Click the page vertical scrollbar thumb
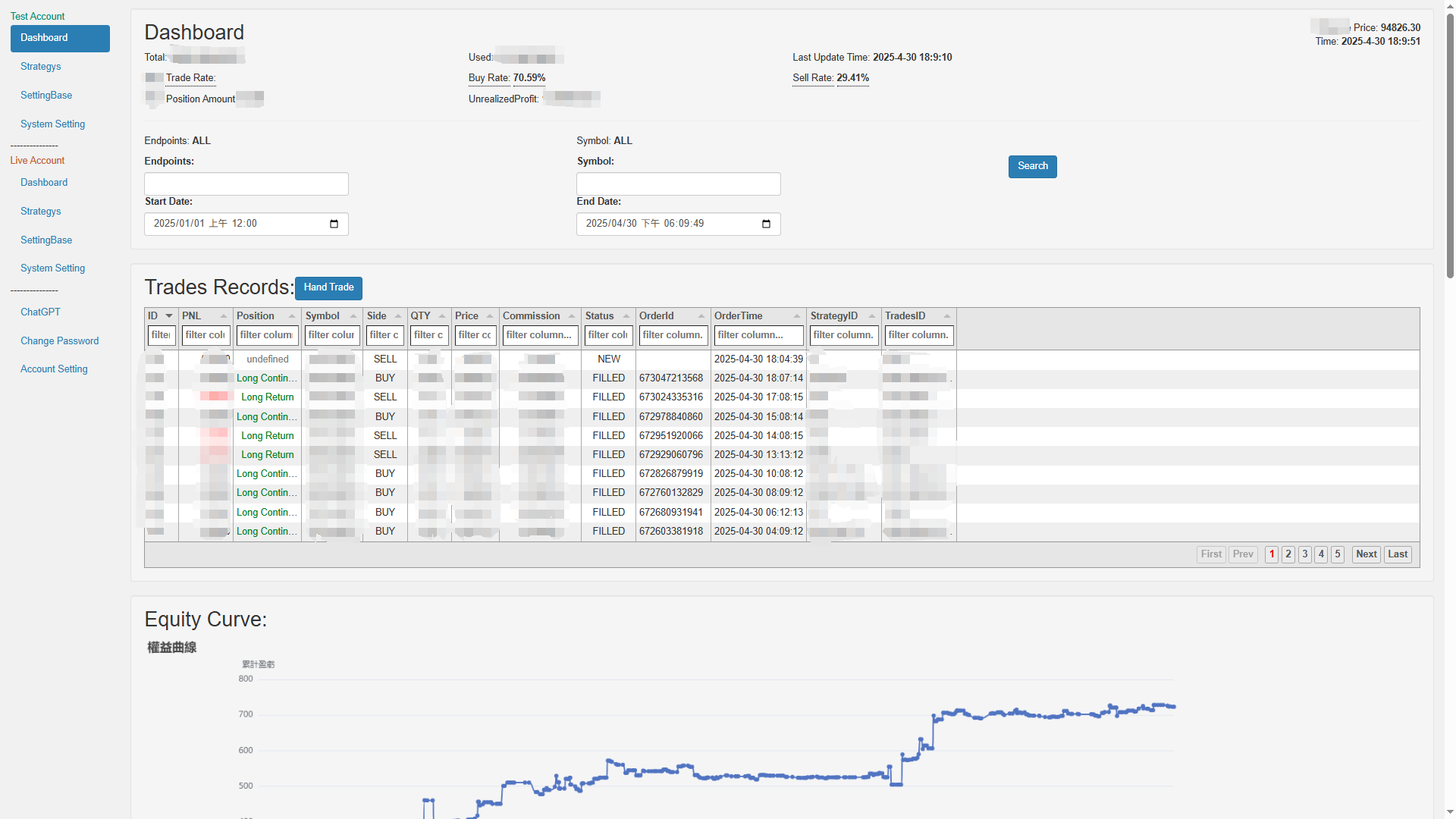Image resolution: width=1456 pixels, height=819 pixels. coord(1450,144)
